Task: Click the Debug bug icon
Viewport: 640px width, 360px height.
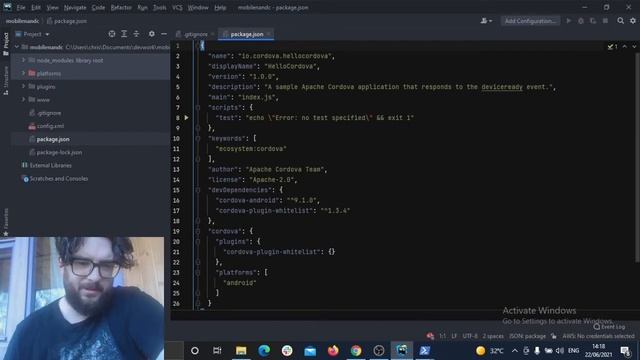Action: (x=581, y=21)
